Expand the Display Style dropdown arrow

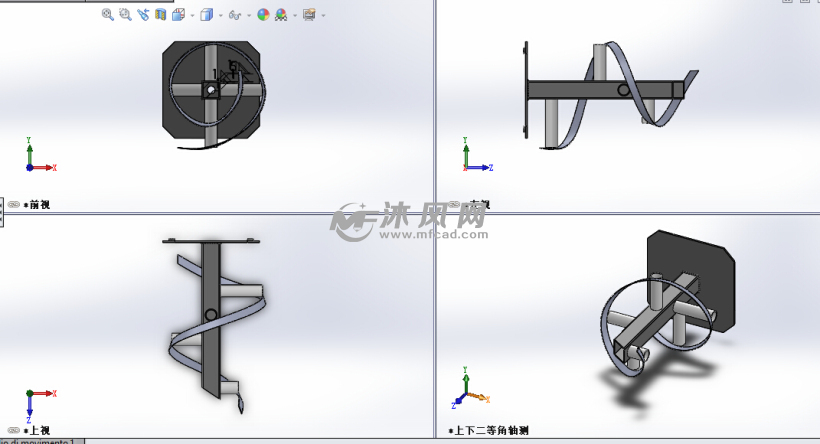click(x=221, y=15)
